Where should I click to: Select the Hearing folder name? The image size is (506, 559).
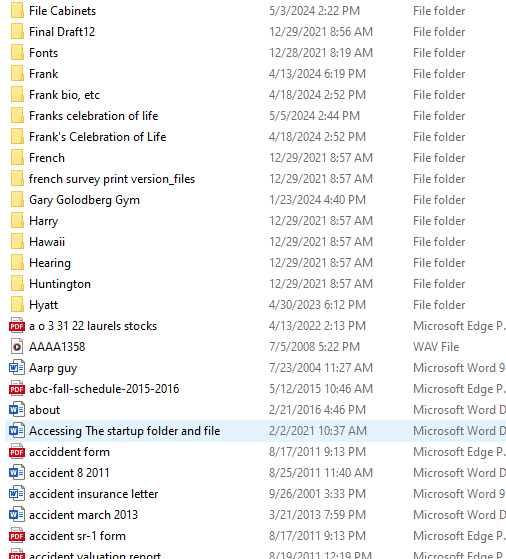[50, 263]
